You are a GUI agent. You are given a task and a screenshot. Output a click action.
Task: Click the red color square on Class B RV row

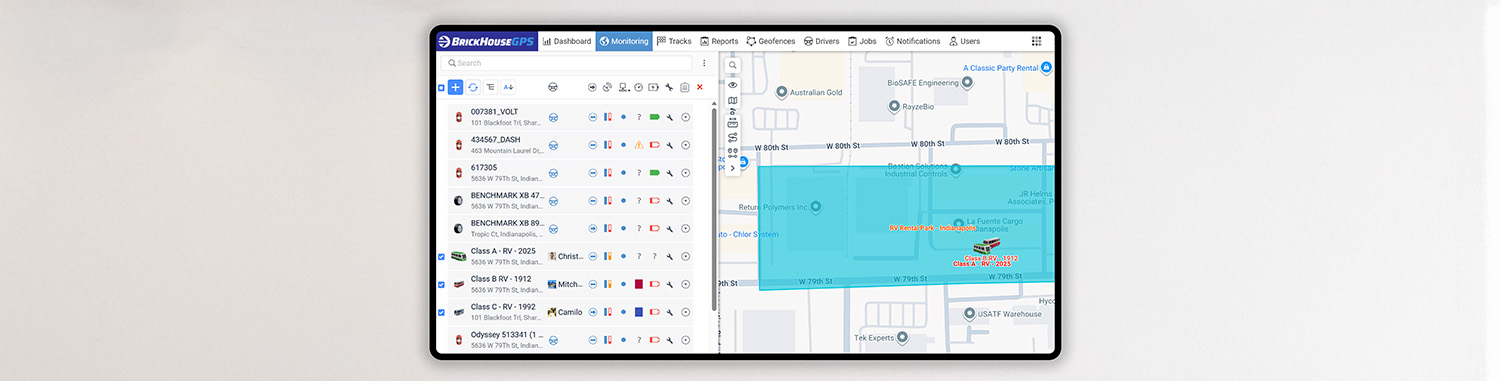tap(639, 285)
